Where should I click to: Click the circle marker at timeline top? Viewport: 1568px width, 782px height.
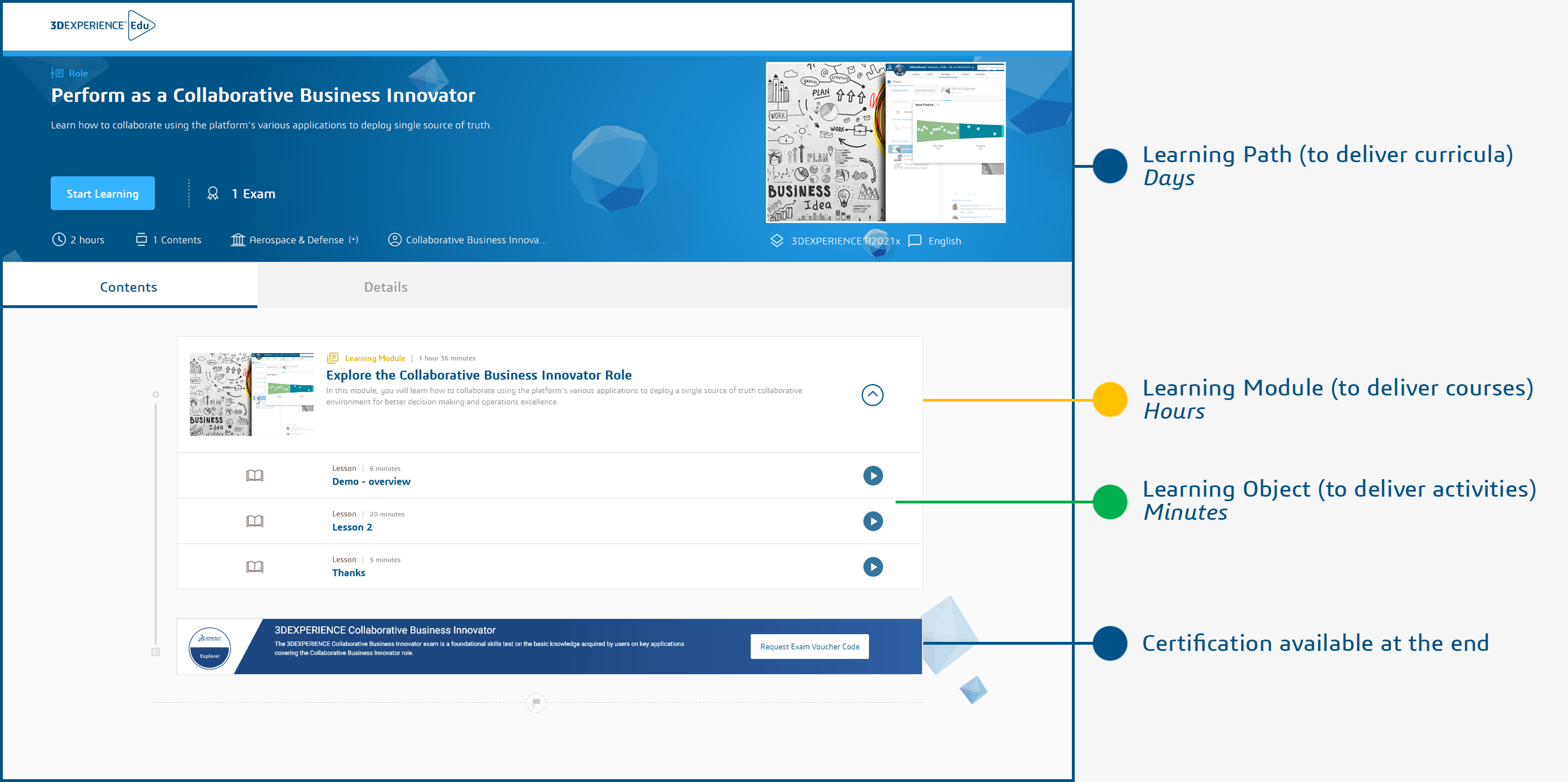[x=156, y=394]
